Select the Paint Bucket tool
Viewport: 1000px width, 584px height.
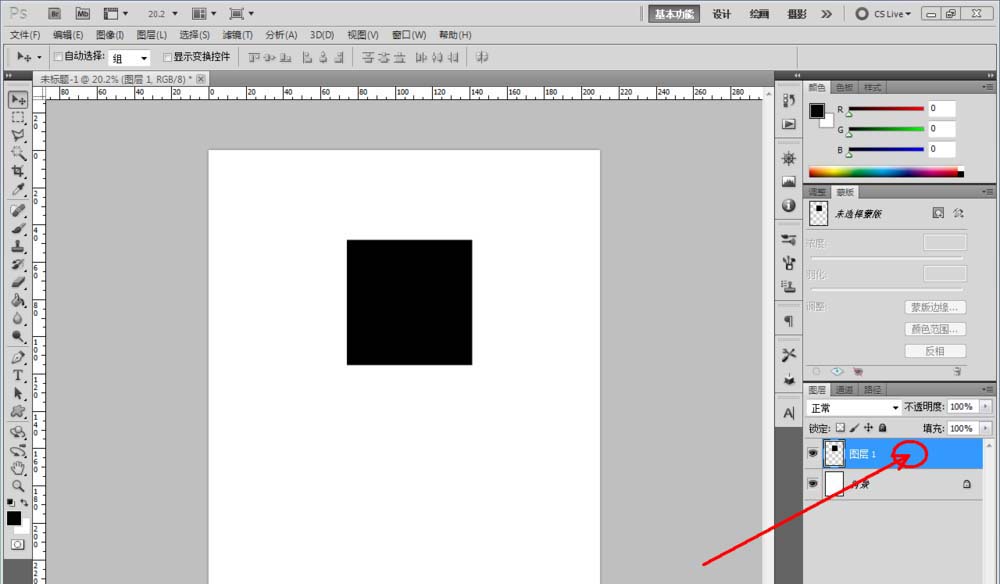[x=18, y=300]
